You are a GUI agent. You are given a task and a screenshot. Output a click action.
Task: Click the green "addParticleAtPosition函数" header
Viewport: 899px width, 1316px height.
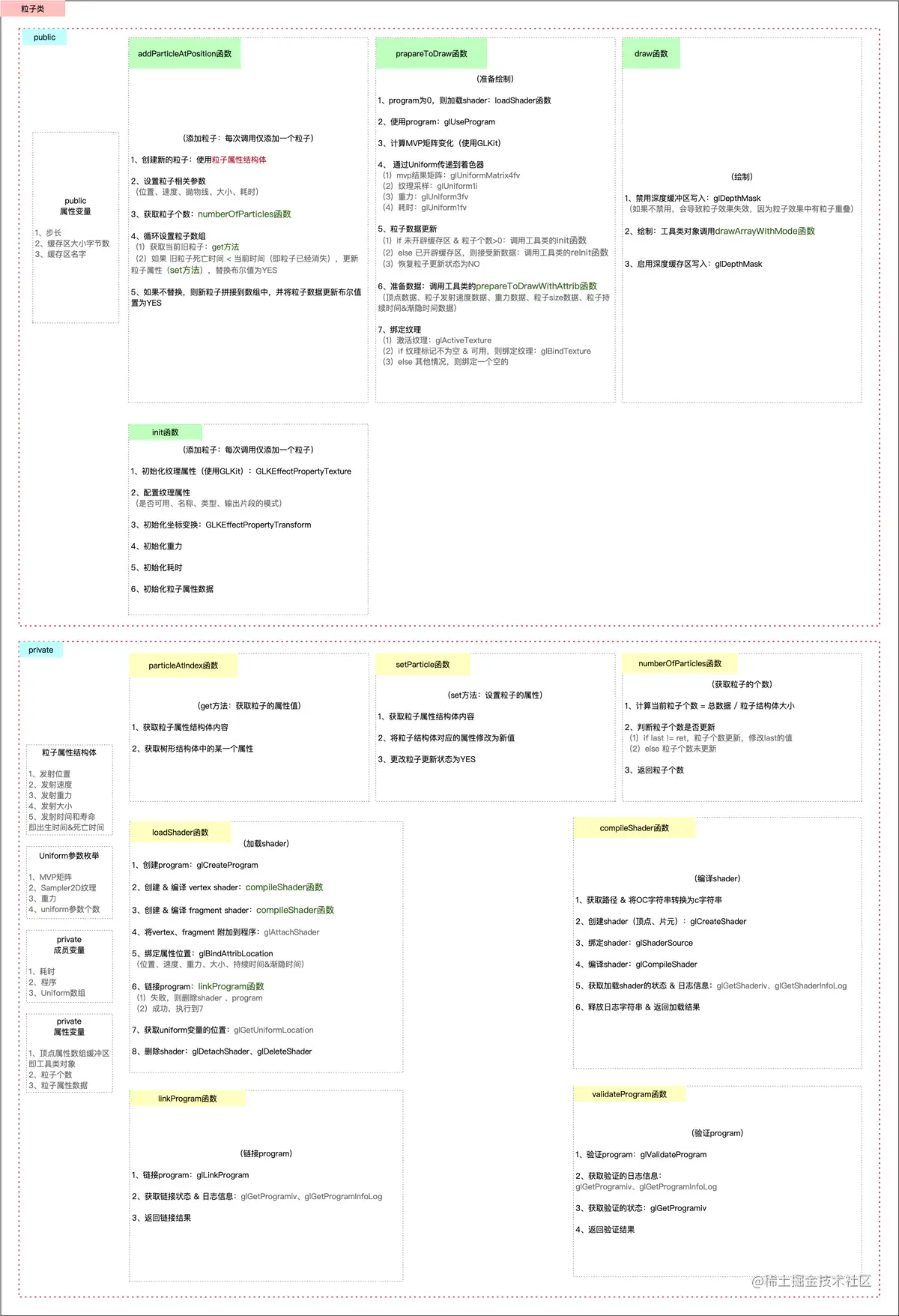(x=184, y=53)
